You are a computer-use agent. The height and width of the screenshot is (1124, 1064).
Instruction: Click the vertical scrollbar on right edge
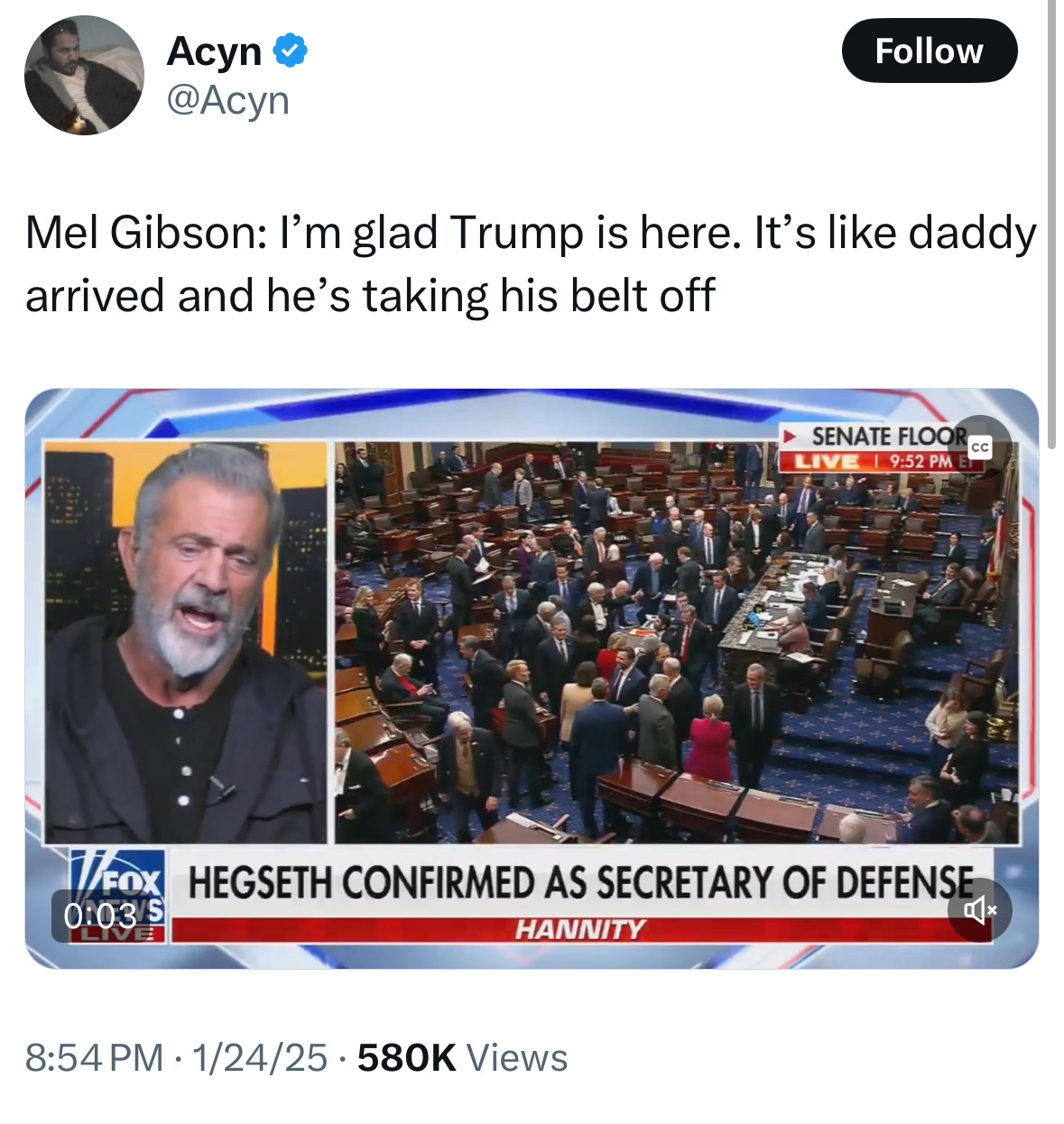pos(1050,226)
